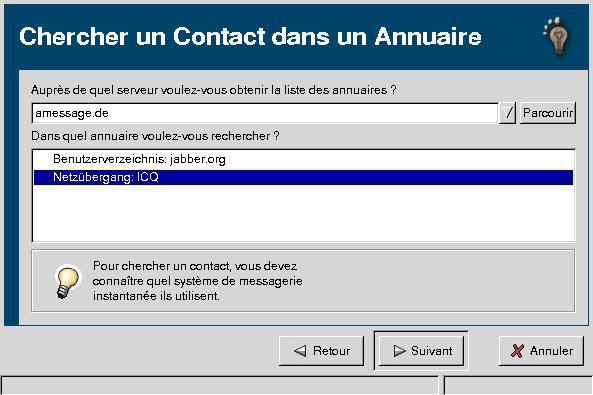
Task: Click the lightbulb icon in the header
Action: (x=557, y=36)
